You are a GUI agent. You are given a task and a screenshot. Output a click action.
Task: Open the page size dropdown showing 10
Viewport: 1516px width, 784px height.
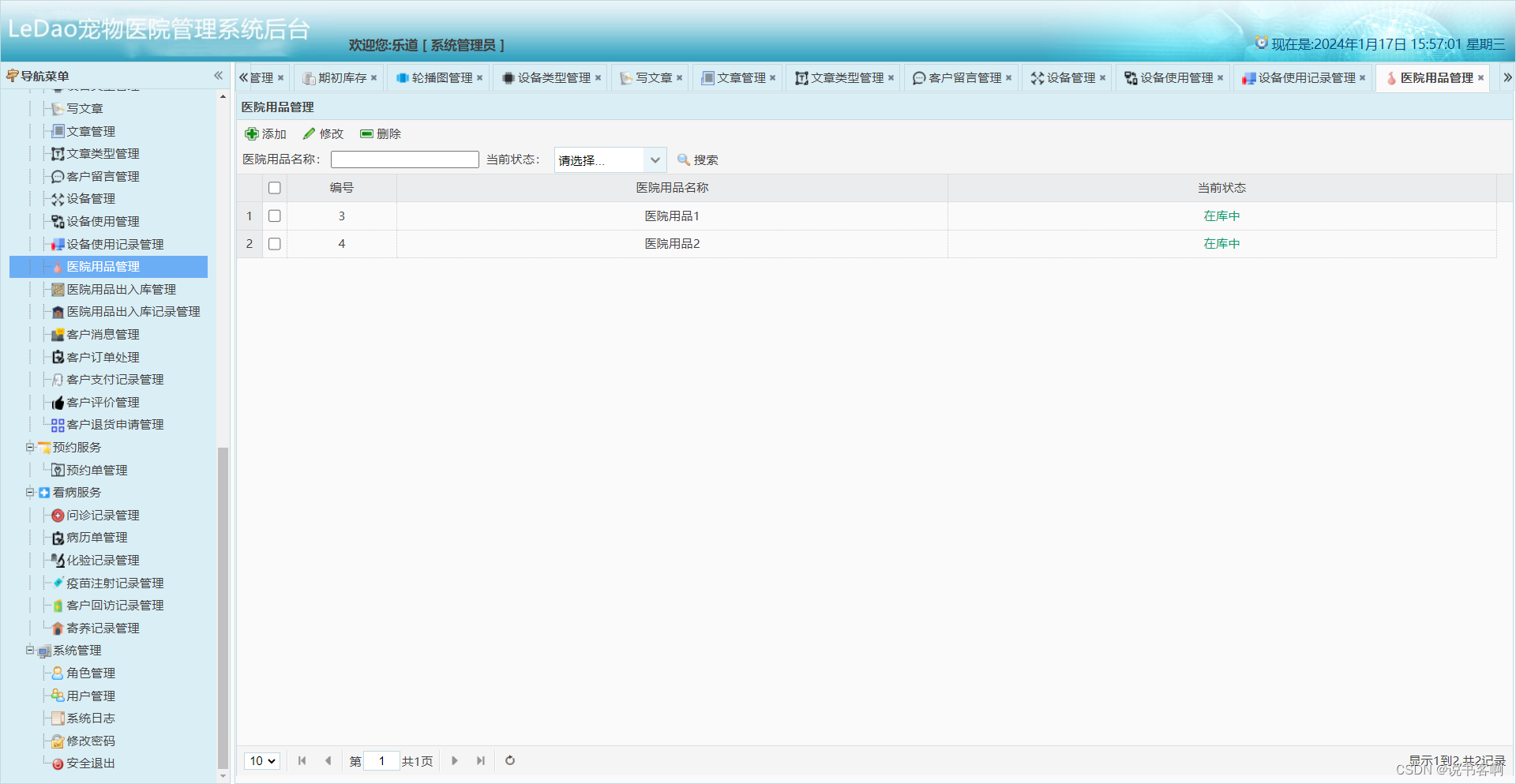click(261, 760)
